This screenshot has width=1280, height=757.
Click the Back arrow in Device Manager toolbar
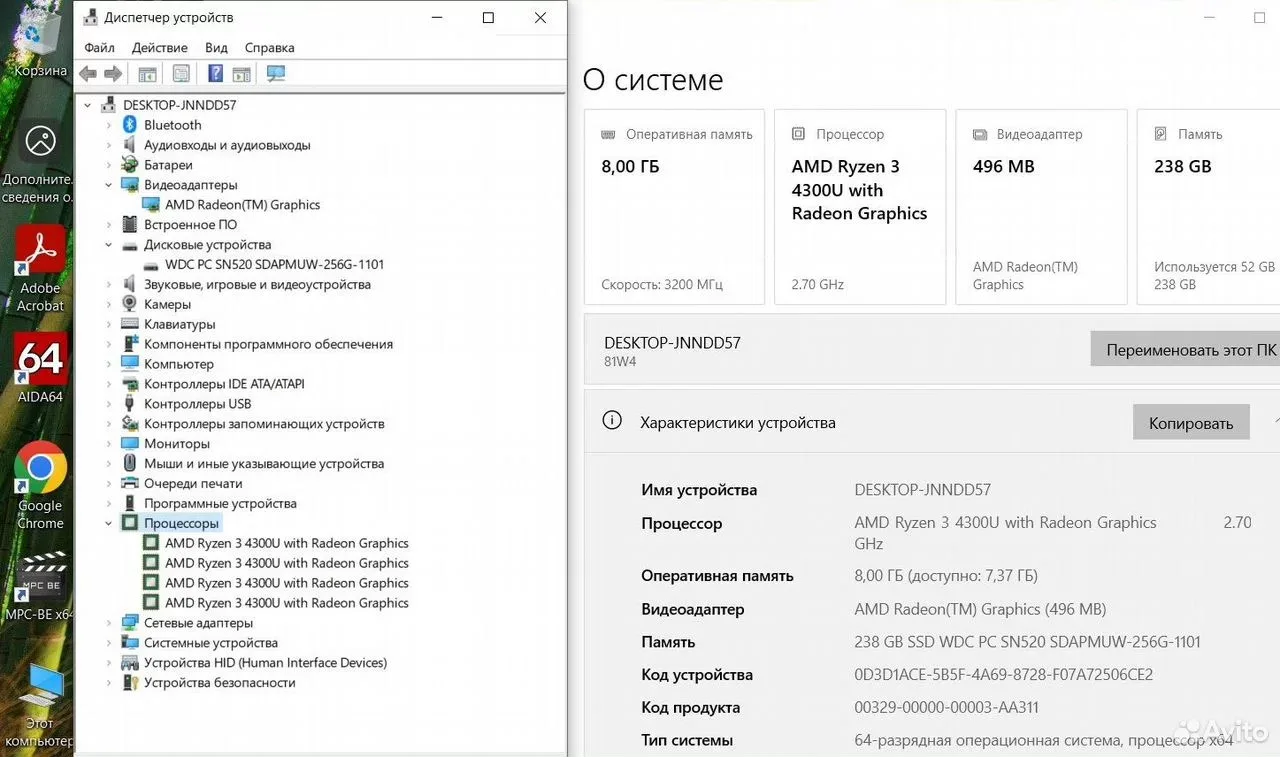click(x=88, y=74)
